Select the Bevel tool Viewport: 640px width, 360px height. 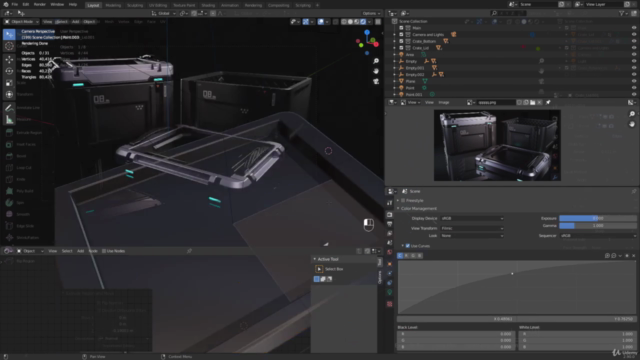coord(9,156)
